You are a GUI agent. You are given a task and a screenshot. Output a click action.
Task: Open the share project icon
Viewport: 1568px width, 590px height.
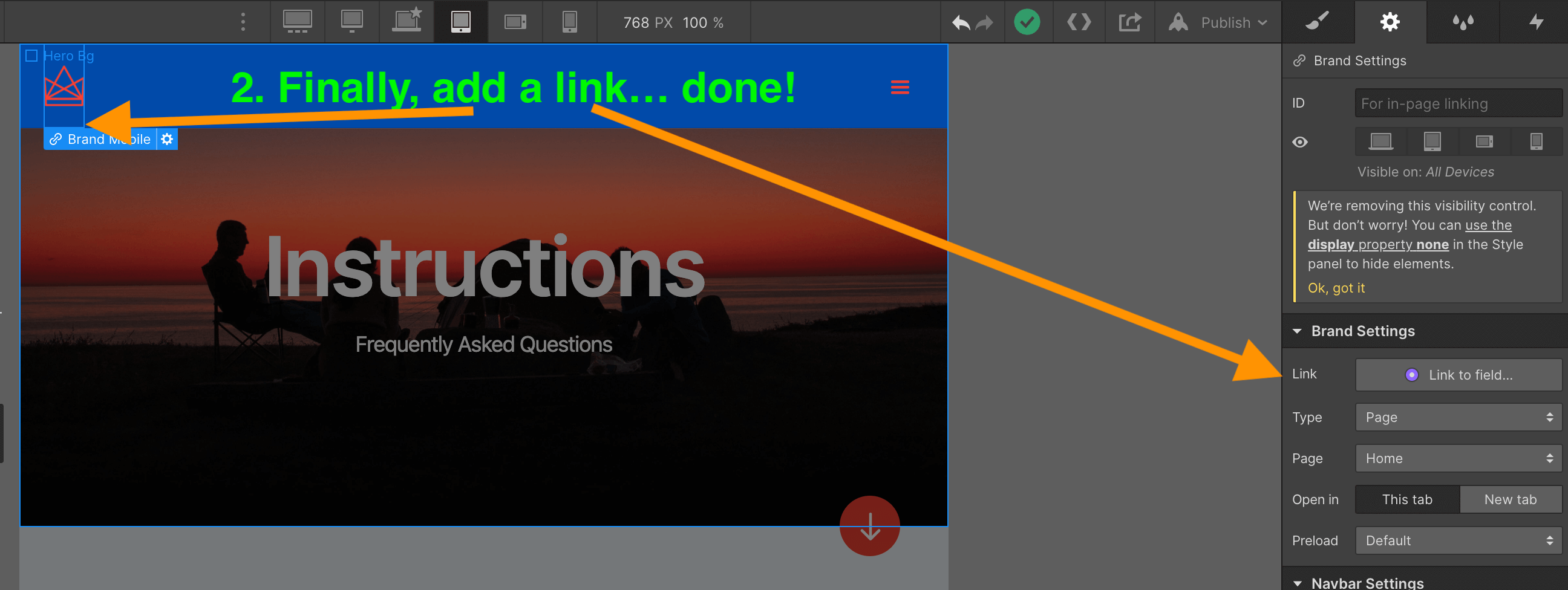tap(1130, 22)
